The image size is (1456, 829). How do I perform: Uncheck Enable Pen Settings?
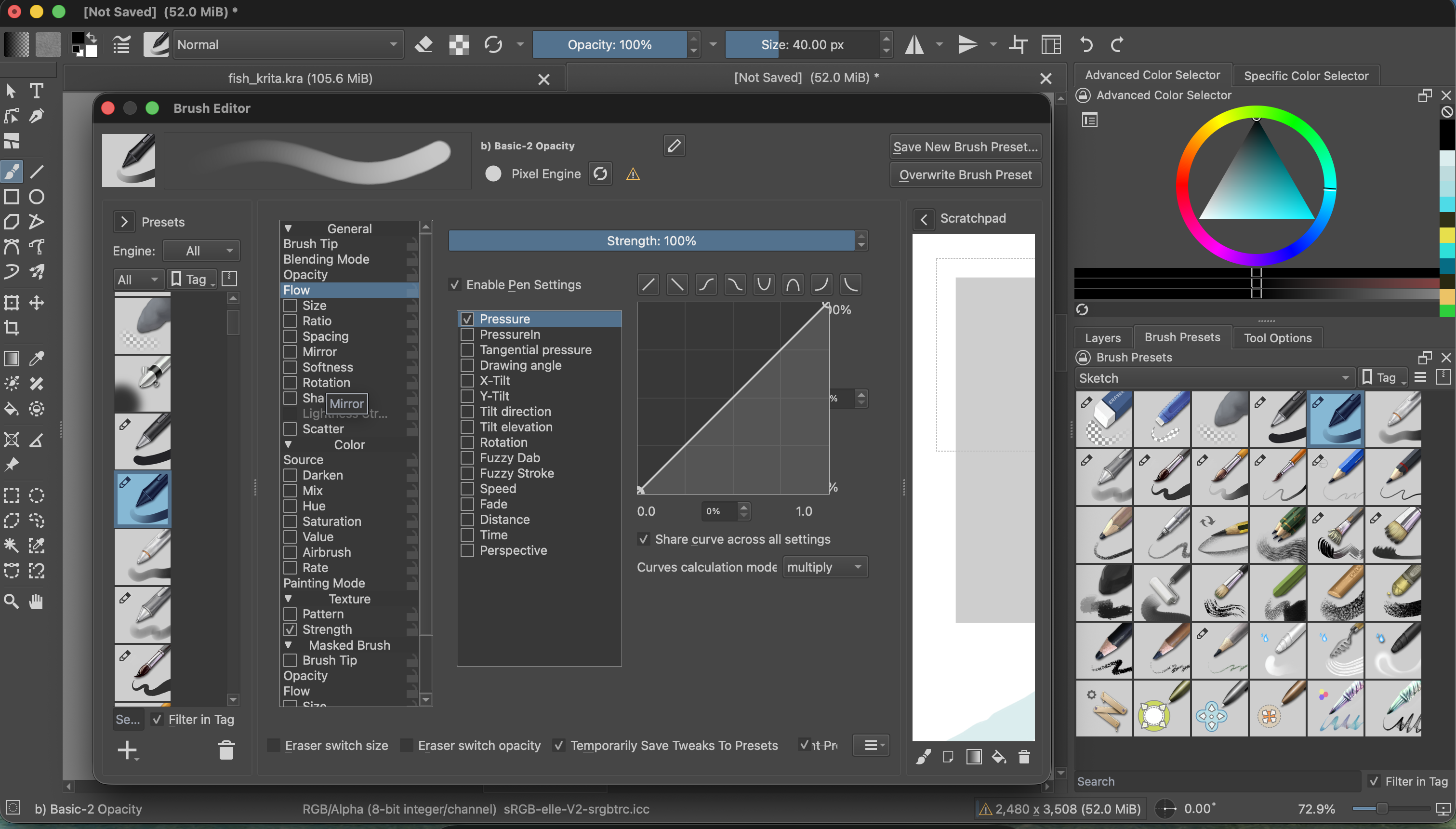tap(454, 285)
